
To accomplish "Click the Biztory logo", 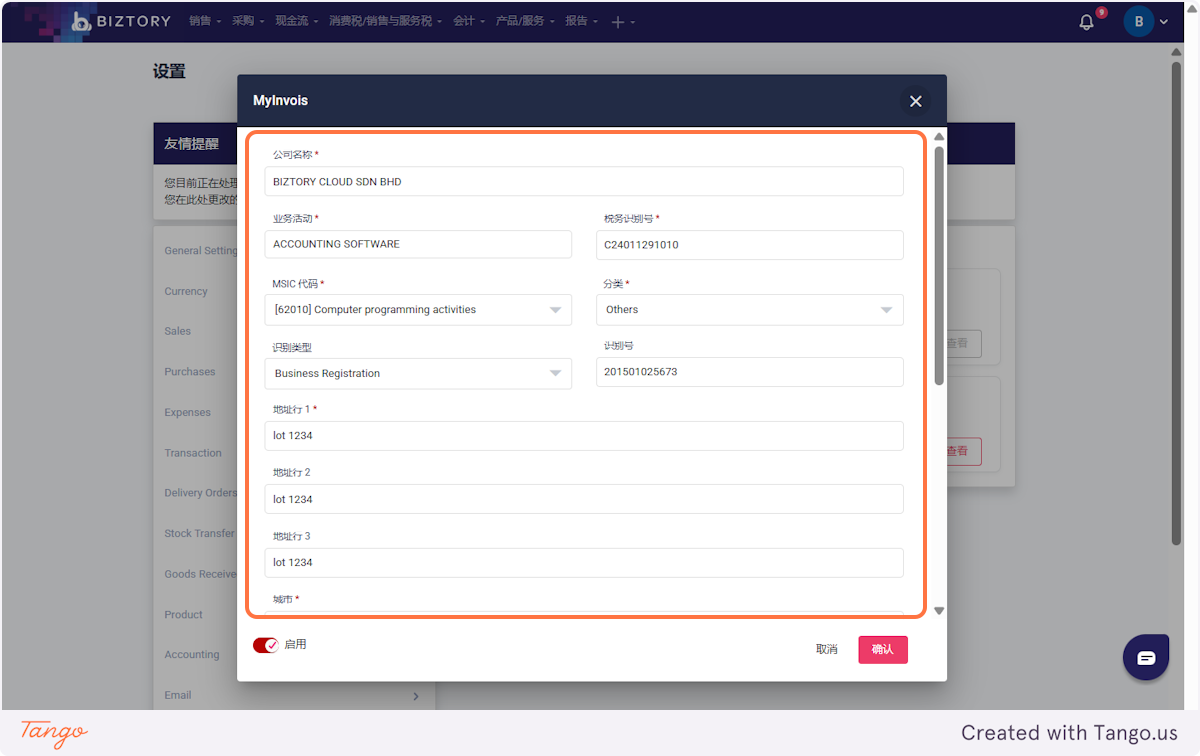I will (x=121, y=21).
